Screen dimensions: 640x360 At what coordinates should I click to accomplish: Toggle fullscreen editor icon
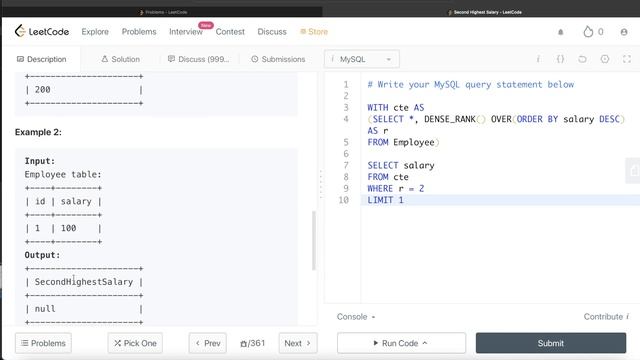627,59
